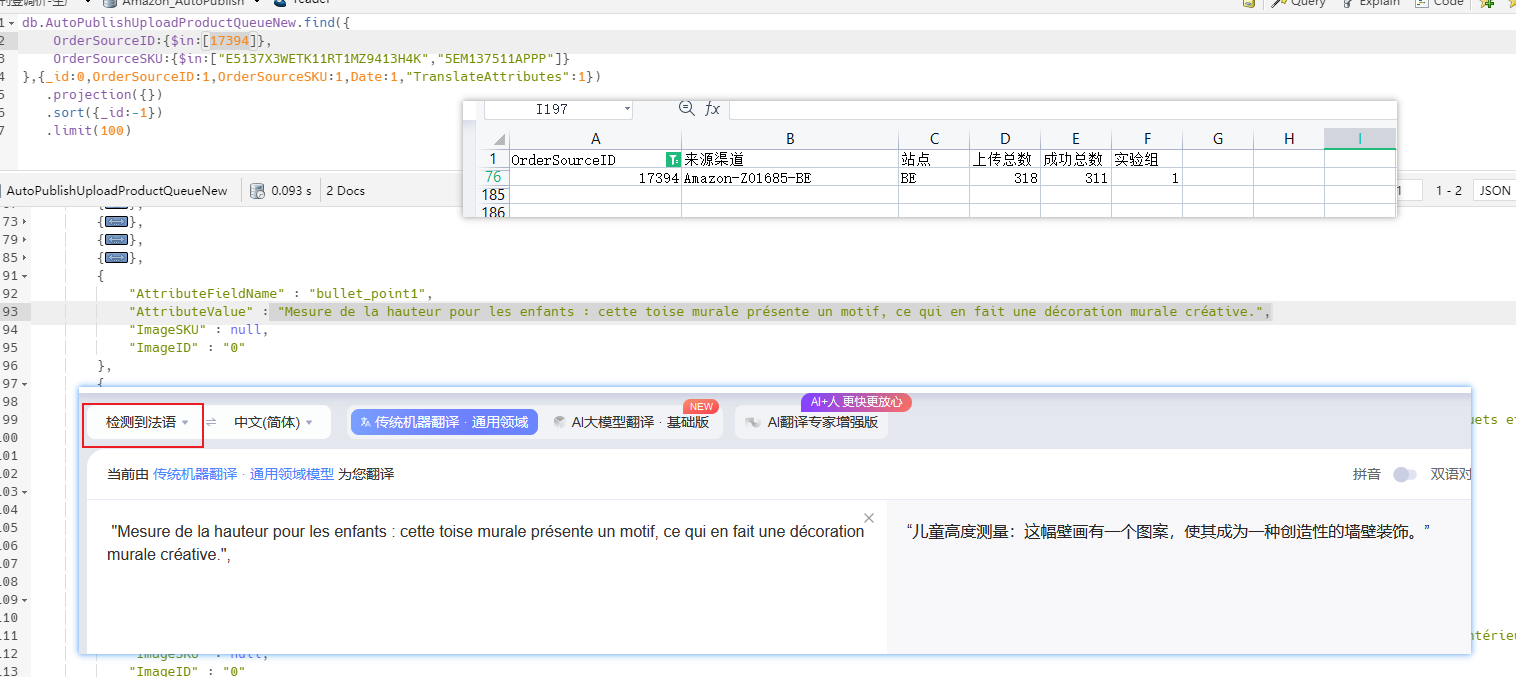Click the .limit(100) line in query
The height and width of the screenshot is (677, 1516).
pyautogui.click(x=88, y=130)
